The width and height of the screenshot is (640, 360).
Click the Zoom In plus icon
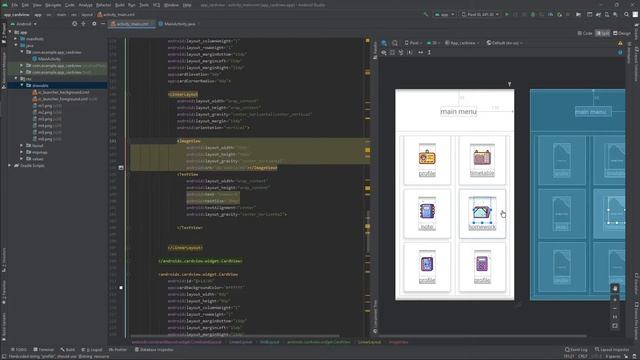click(615, 299)
